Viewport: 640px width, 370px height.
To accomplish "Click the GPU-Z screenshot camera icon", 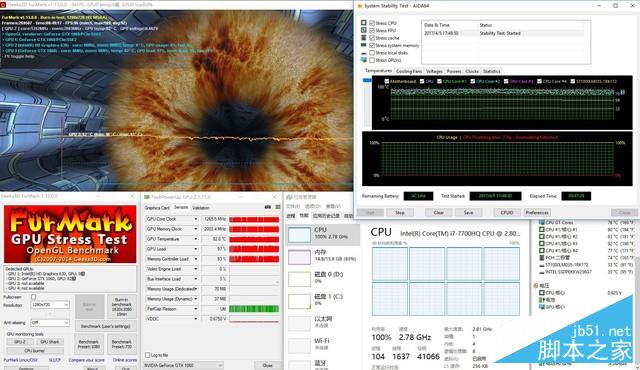I will pyautogui.click(x=268, y=207).
